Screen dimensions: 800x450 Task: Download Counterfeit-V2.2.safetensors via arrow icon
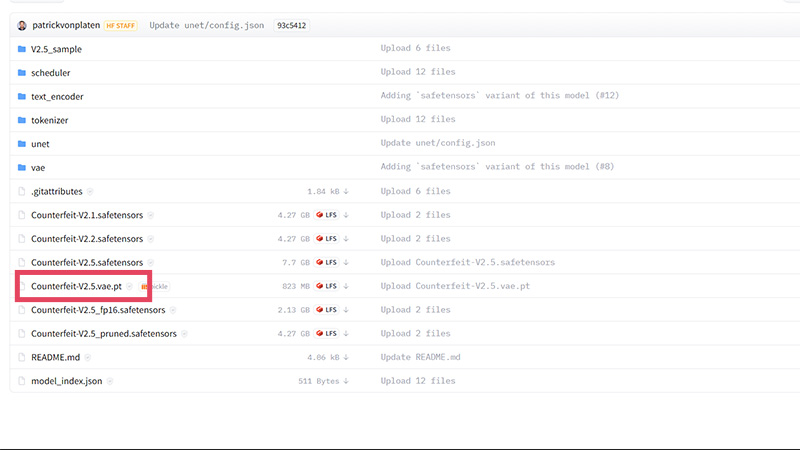(x=346, y=239)
